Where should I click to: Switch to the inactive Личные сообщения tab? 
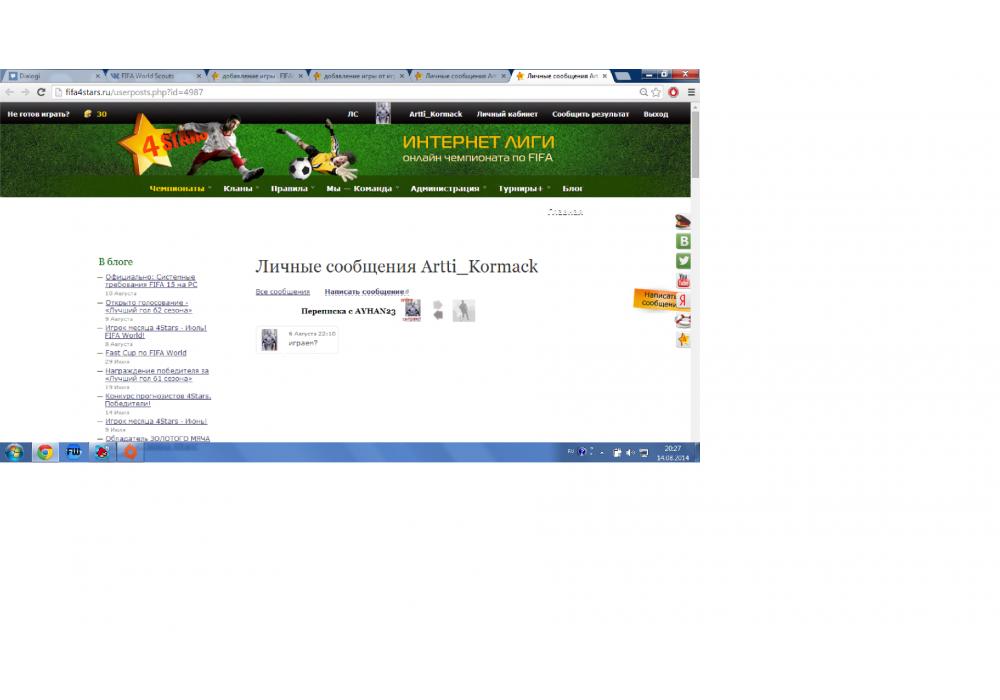point(460,76)
